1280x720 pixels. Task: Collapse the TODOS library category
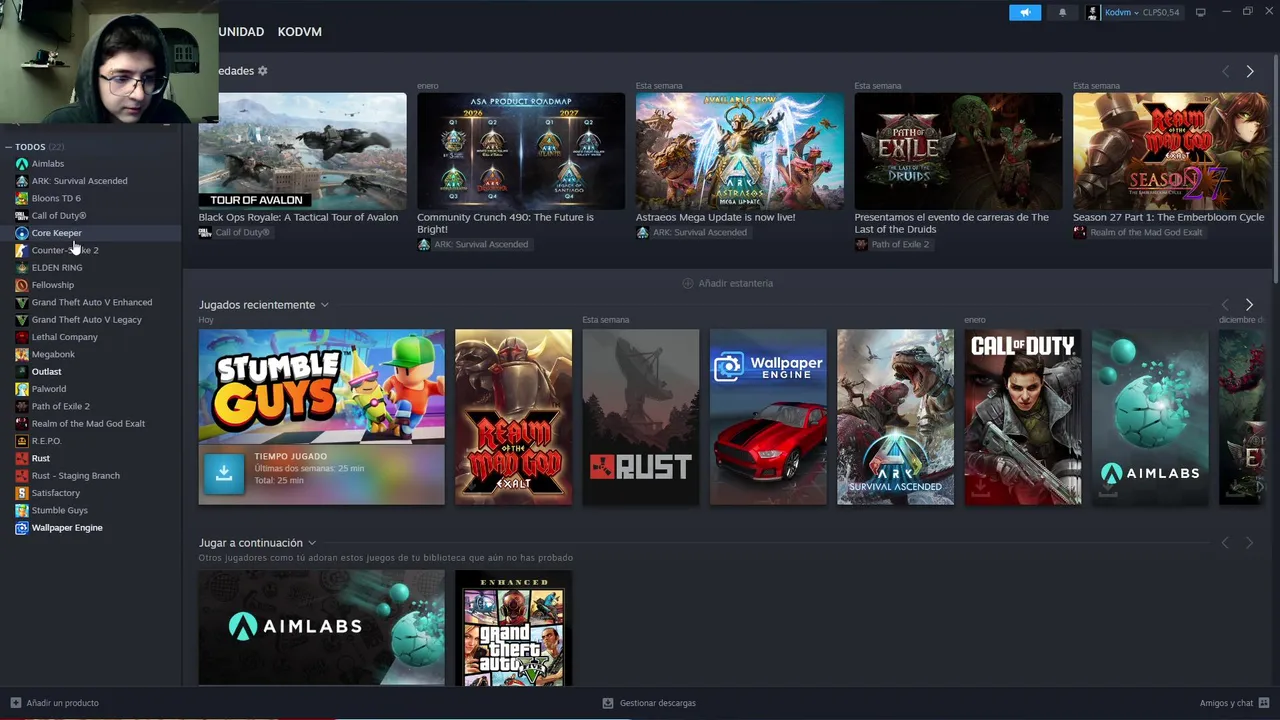click(8, 147)
